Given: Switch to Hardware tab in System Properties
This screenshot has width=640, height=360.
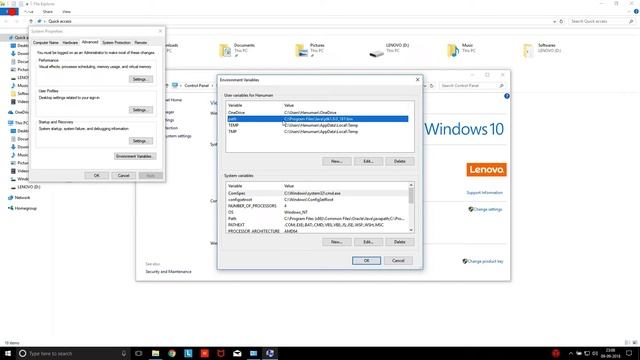Looking at the screenshot, I should click(70, 42).
